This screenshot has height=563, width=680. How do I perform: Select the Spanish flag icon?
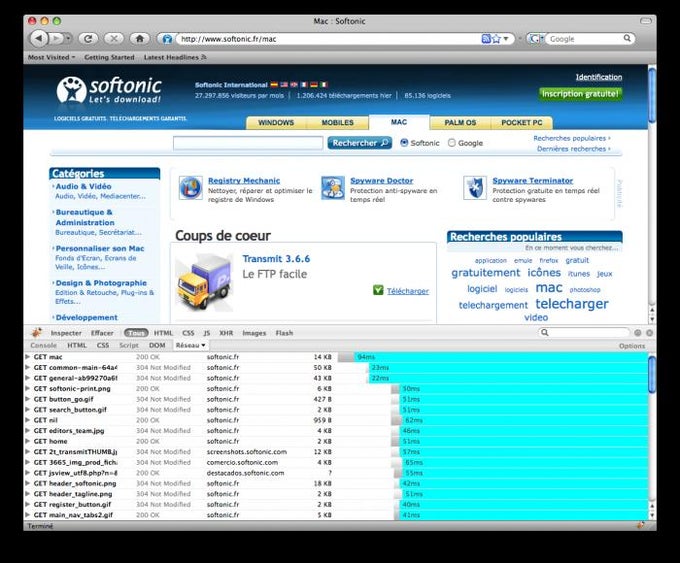click(274, 85)
